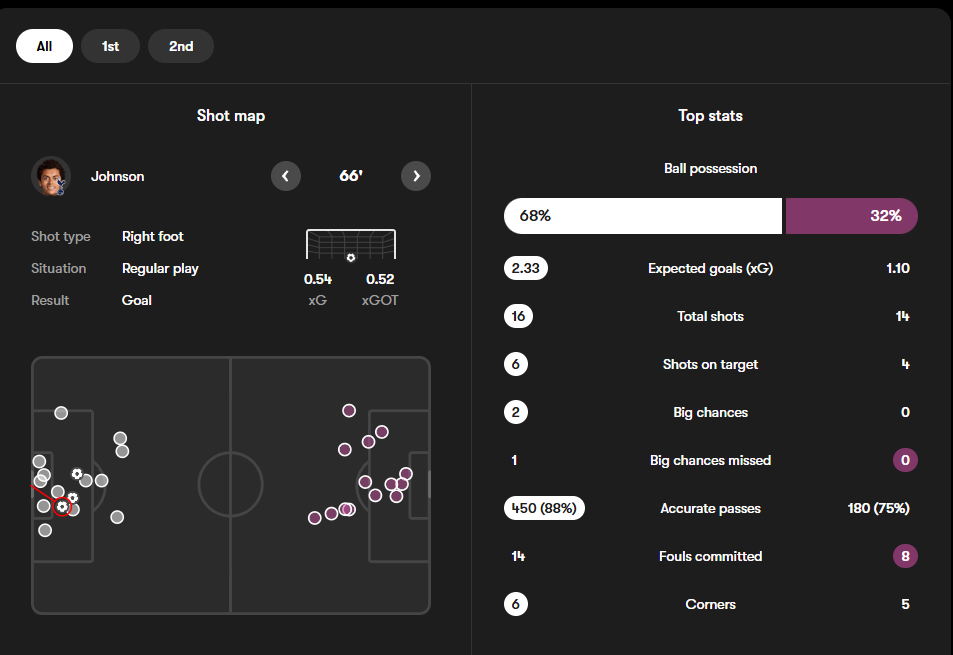Click the ball icon in goal diagram
Viewport: 953px width, 655px height.
point(350,257)
